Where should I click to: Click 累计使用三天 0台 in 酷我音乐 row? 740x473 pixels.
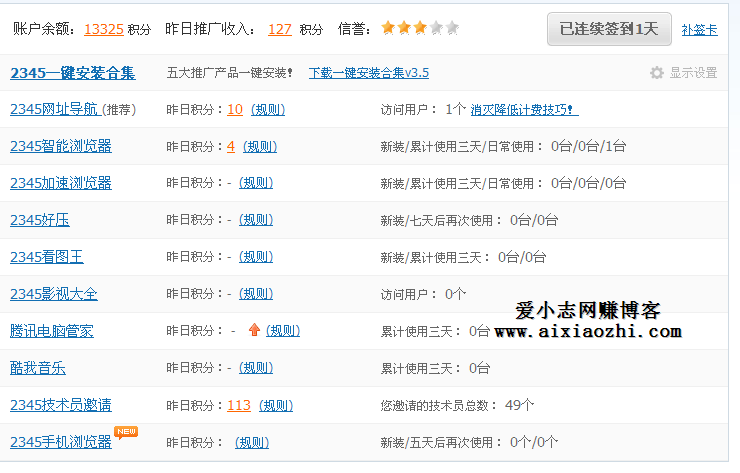[435, 368]
